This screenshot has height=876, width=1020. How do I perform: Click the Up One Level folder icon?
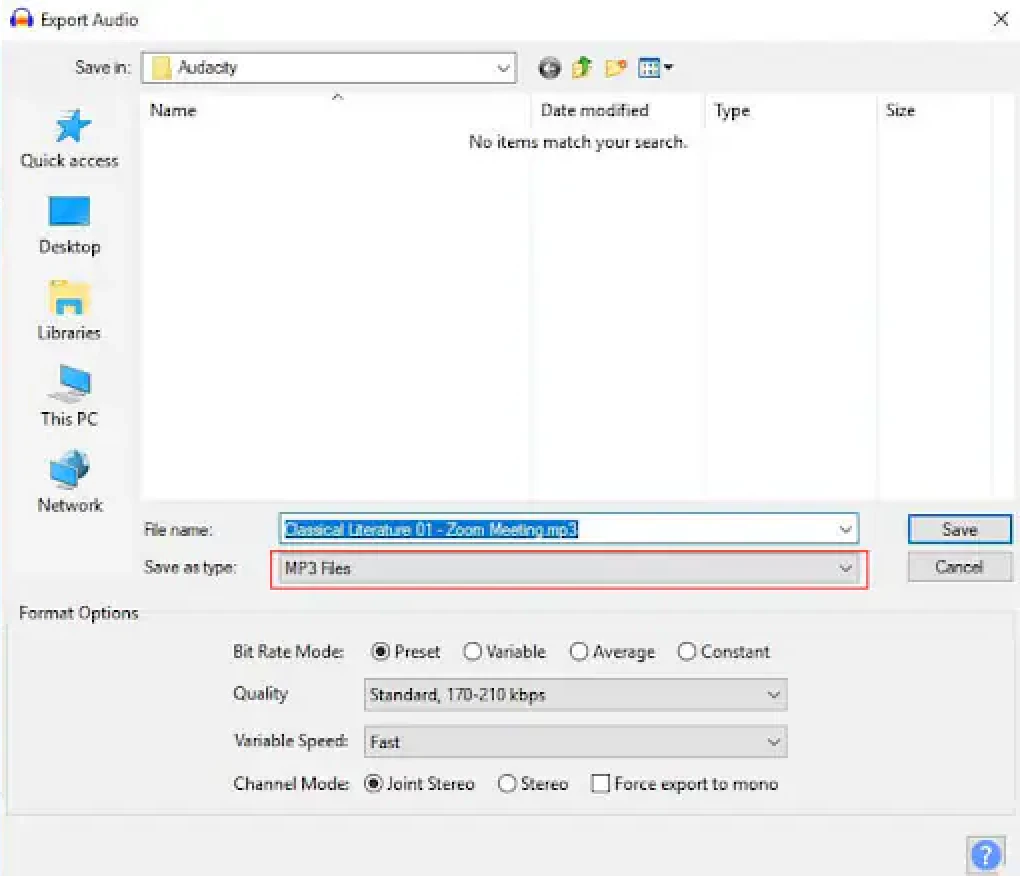click(582, 67)
